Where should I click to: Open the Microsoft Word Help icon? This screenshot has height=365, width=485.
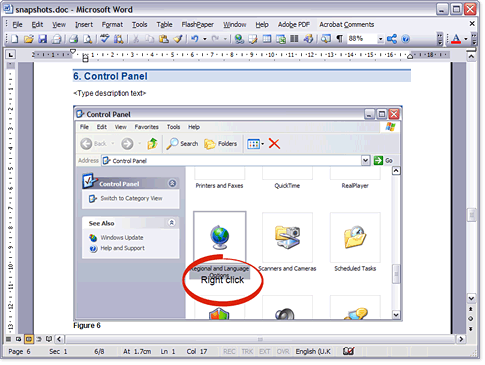click(405, 39)
